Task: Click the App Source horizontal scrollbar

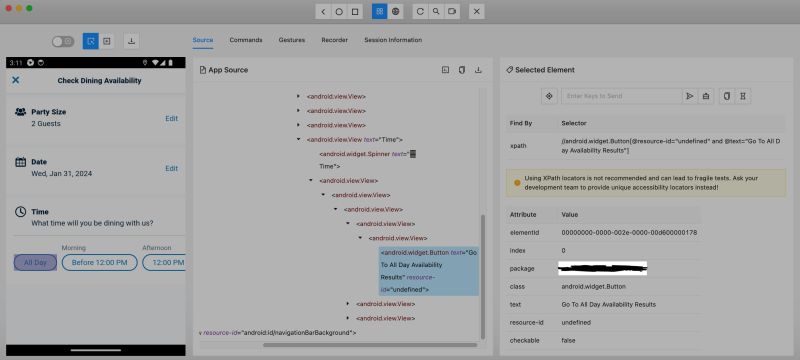Action: coord(370,345)
